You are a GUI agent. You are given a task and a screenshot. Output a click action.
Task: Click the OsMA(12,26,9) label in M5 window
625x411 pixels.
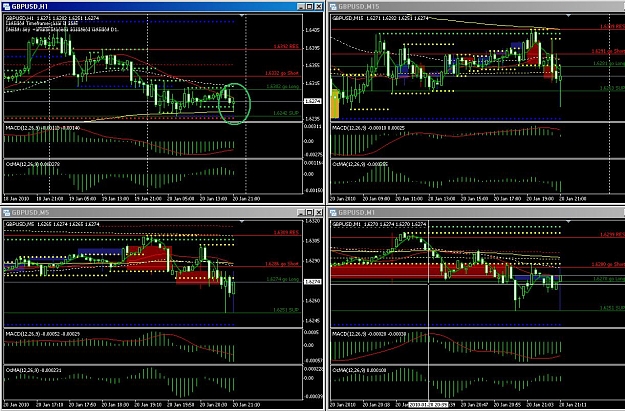tap(22, 370)
